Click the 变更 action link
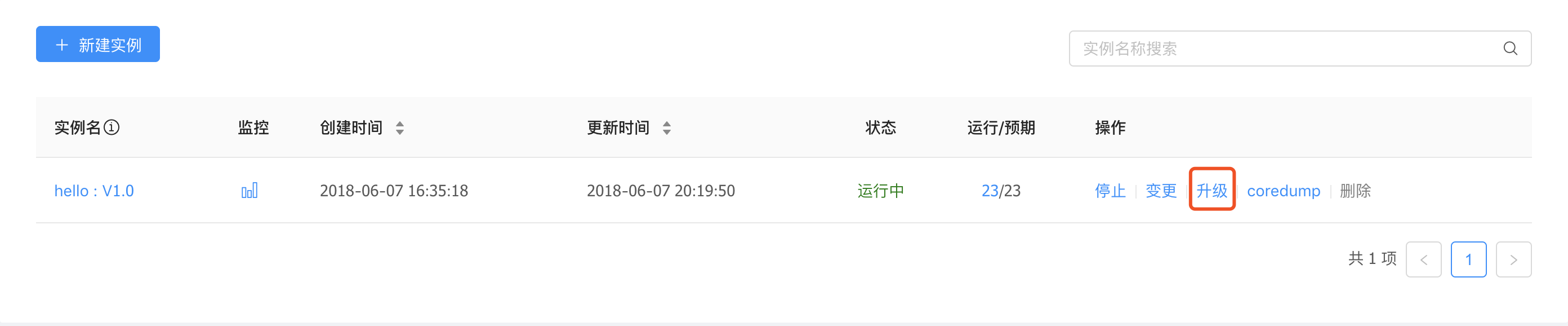 pos(1161,191)
